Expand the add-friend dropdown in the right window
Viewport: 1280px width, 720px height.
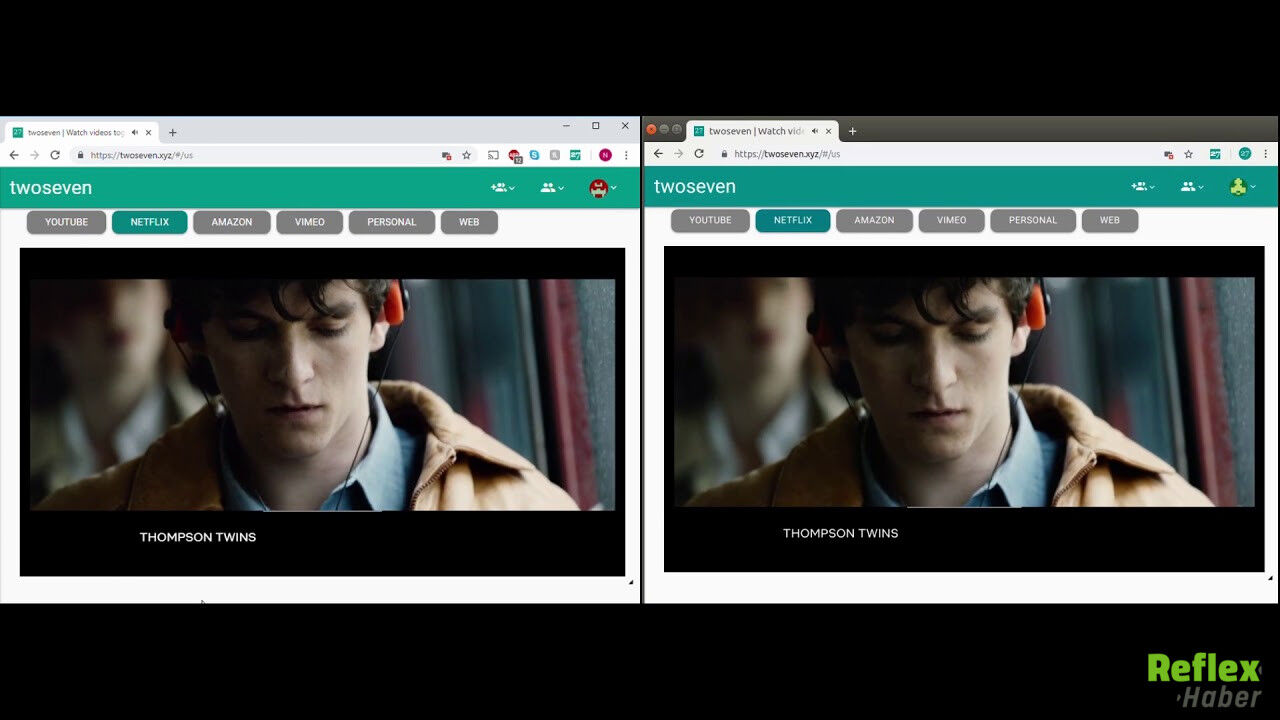(x=1143, y=186)
